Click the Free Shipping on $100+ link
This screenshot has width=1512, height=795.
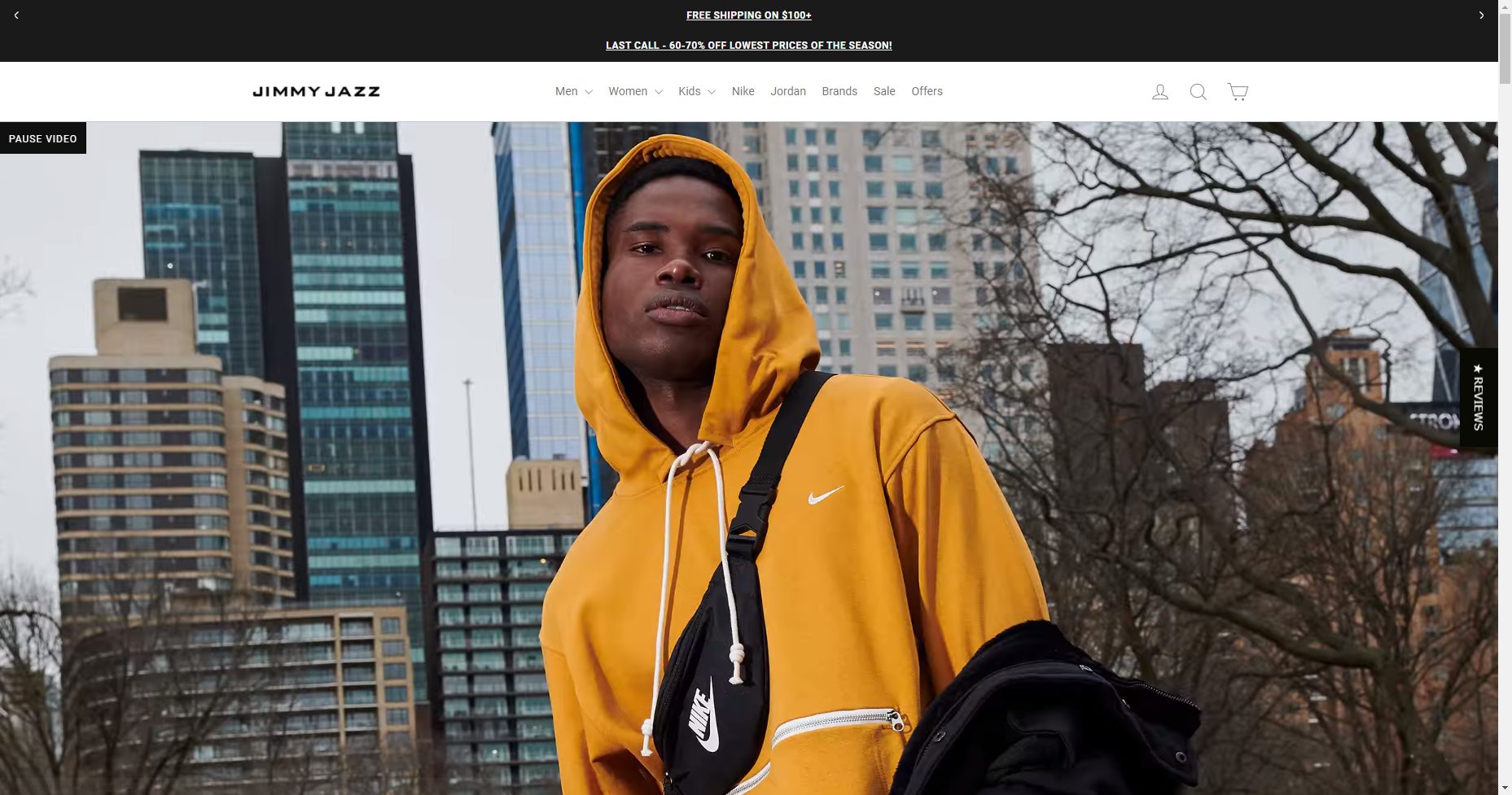click(749, 15)
